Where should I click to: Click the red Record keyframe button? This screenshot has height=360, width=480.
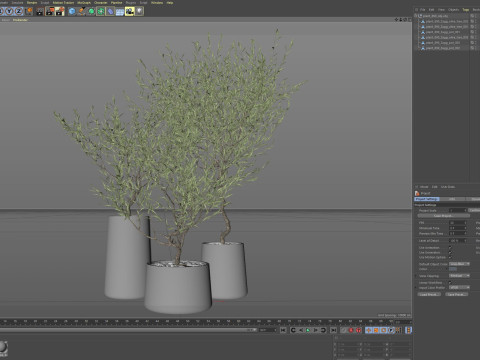click(351, 330)
